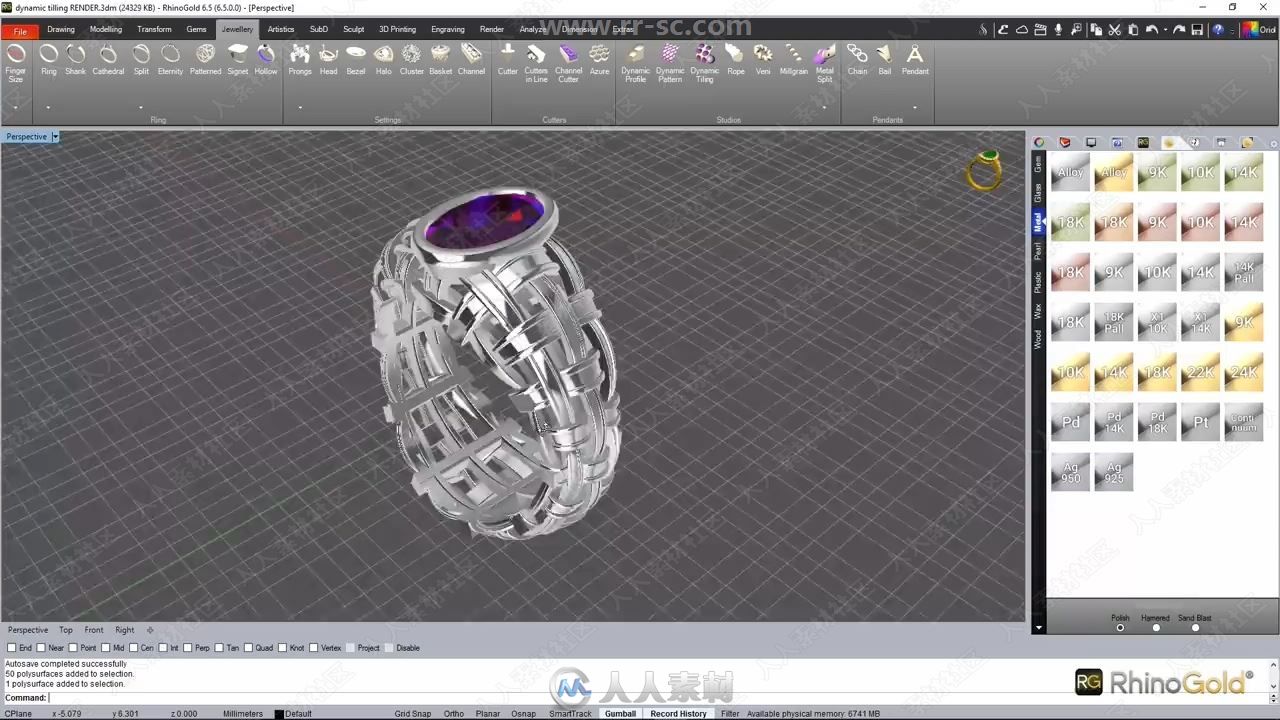Select the Hammered finish option
This screenshot has height=720, width=1280.
(x=1157, y=628)
